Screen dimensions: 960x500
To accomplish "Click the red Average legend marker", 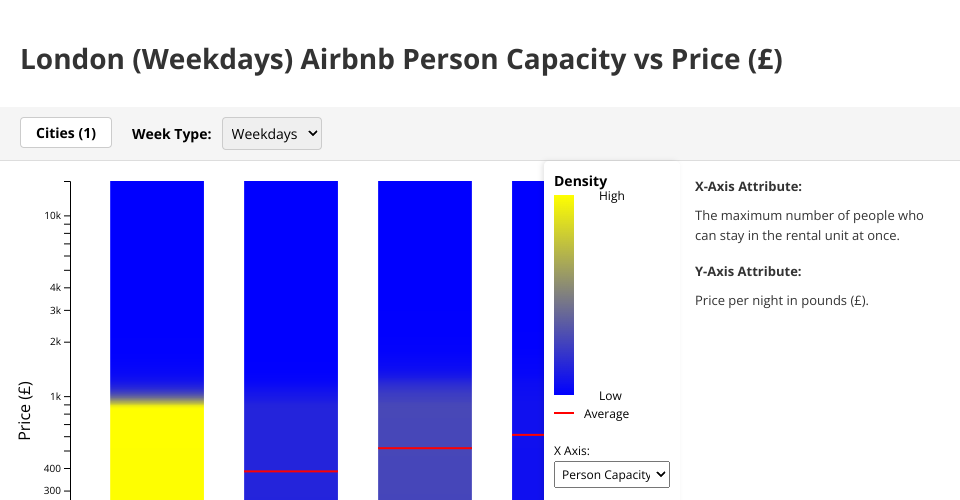I will click(564, 413).
